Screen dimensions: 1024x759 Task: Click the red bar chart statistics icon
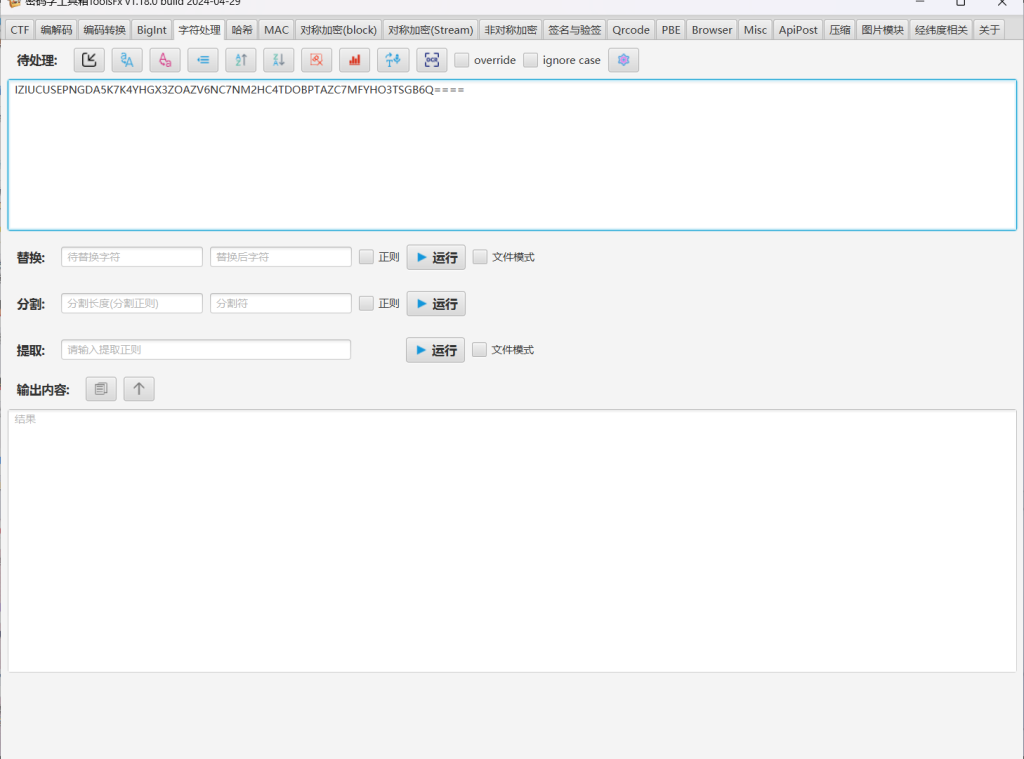(x=354, y=60)
